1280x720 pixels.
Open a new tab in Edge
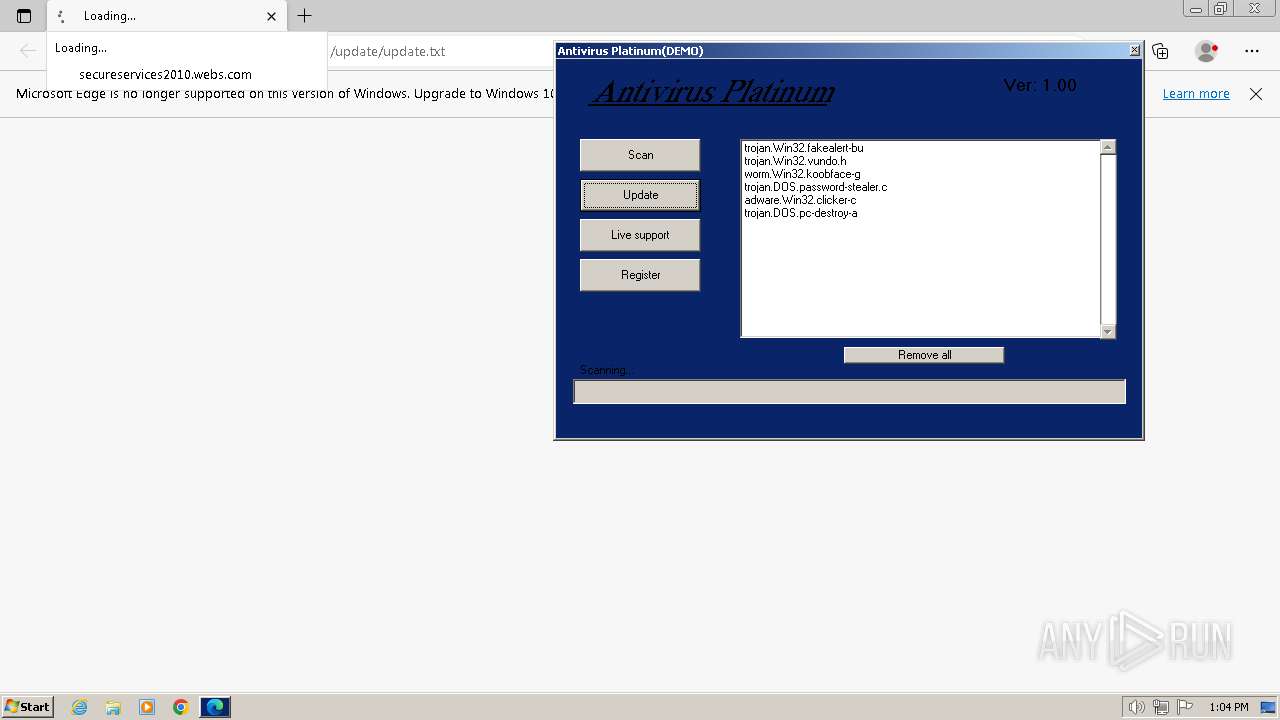pyautogui.click(x=305, y=16)
